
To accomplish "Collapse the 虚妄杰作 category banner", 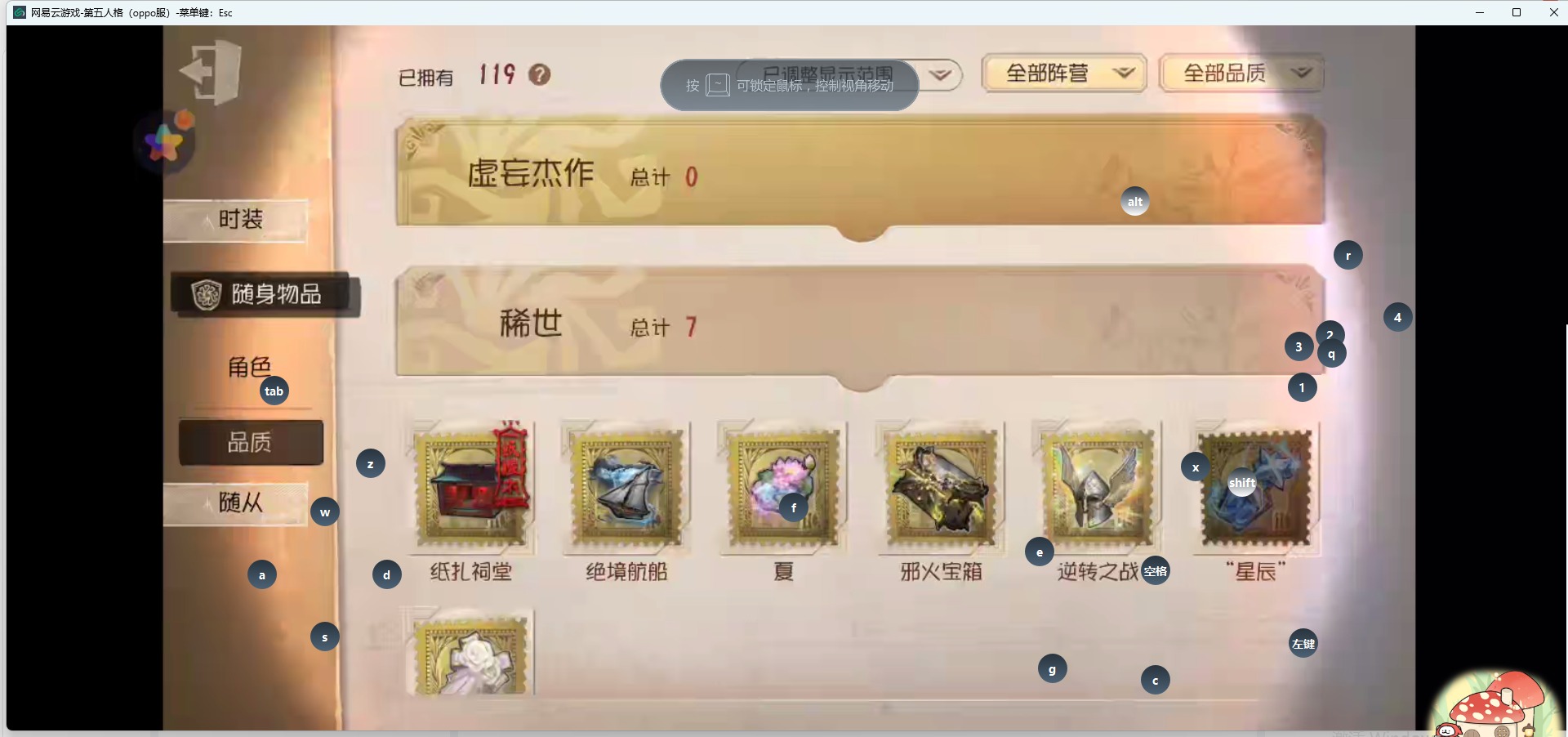I will (x=860, y=173).
